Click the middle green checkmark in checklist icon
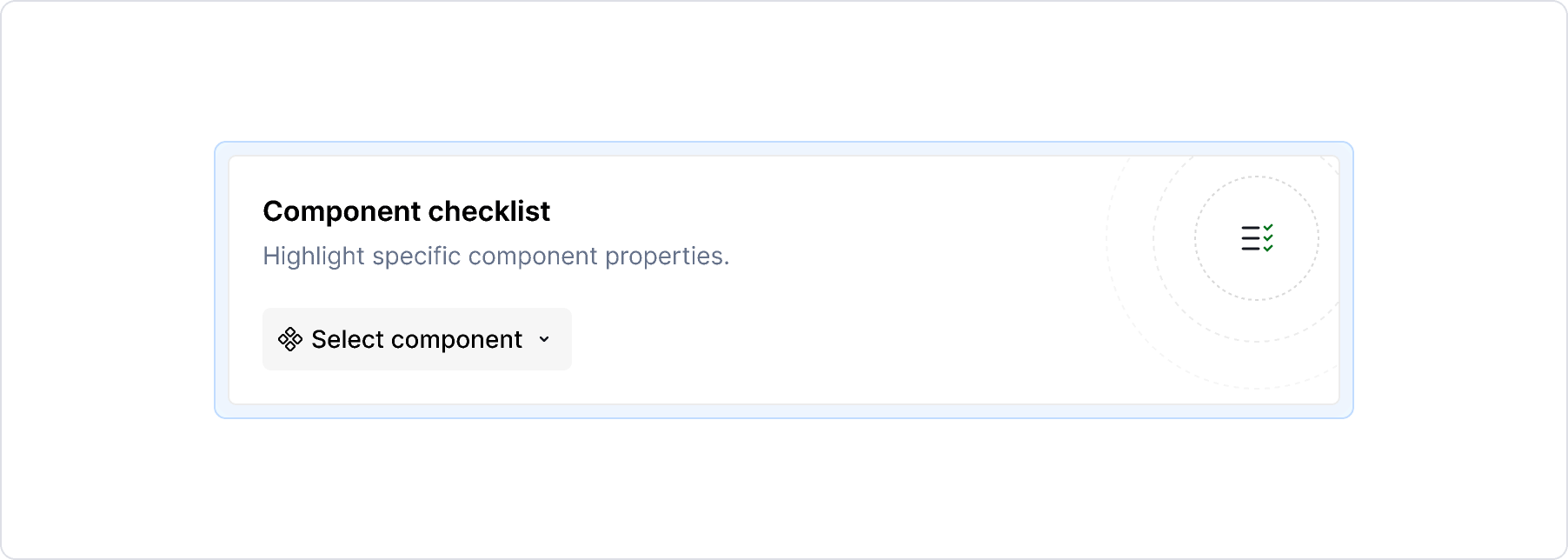The image size is (1568, 560). click(1268, 238)
